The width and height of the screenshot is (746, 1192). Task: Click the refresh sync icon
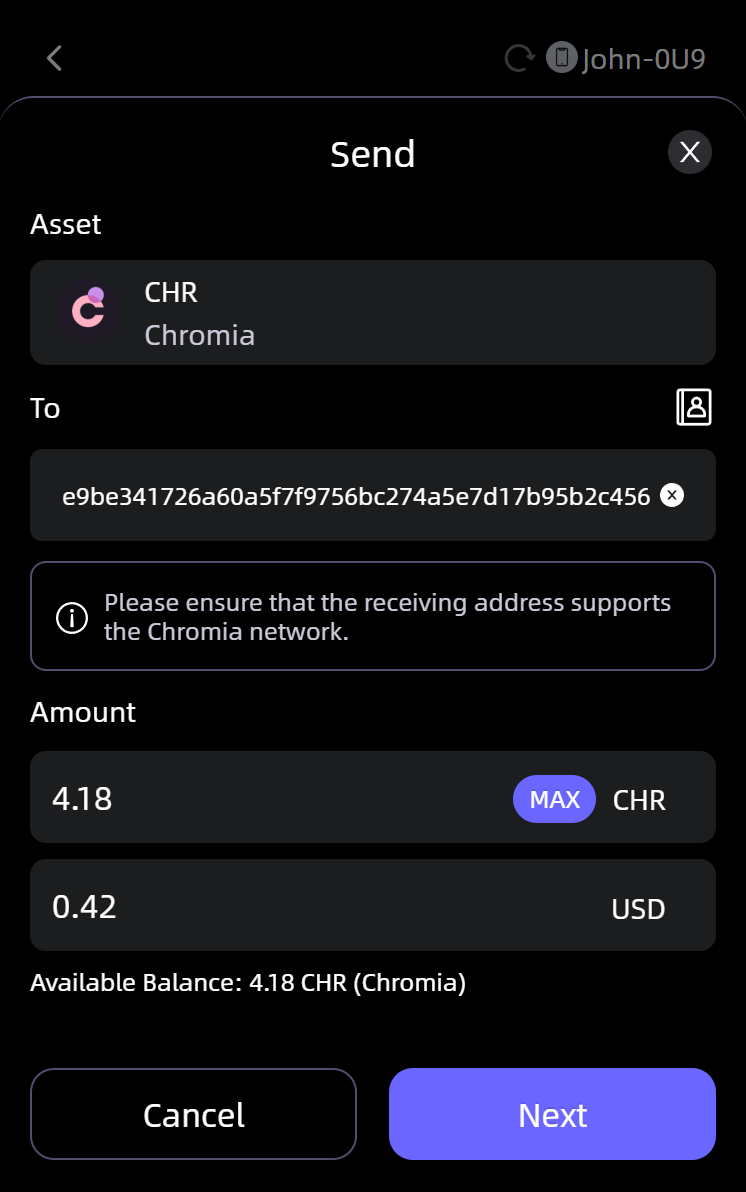(519, 58)
